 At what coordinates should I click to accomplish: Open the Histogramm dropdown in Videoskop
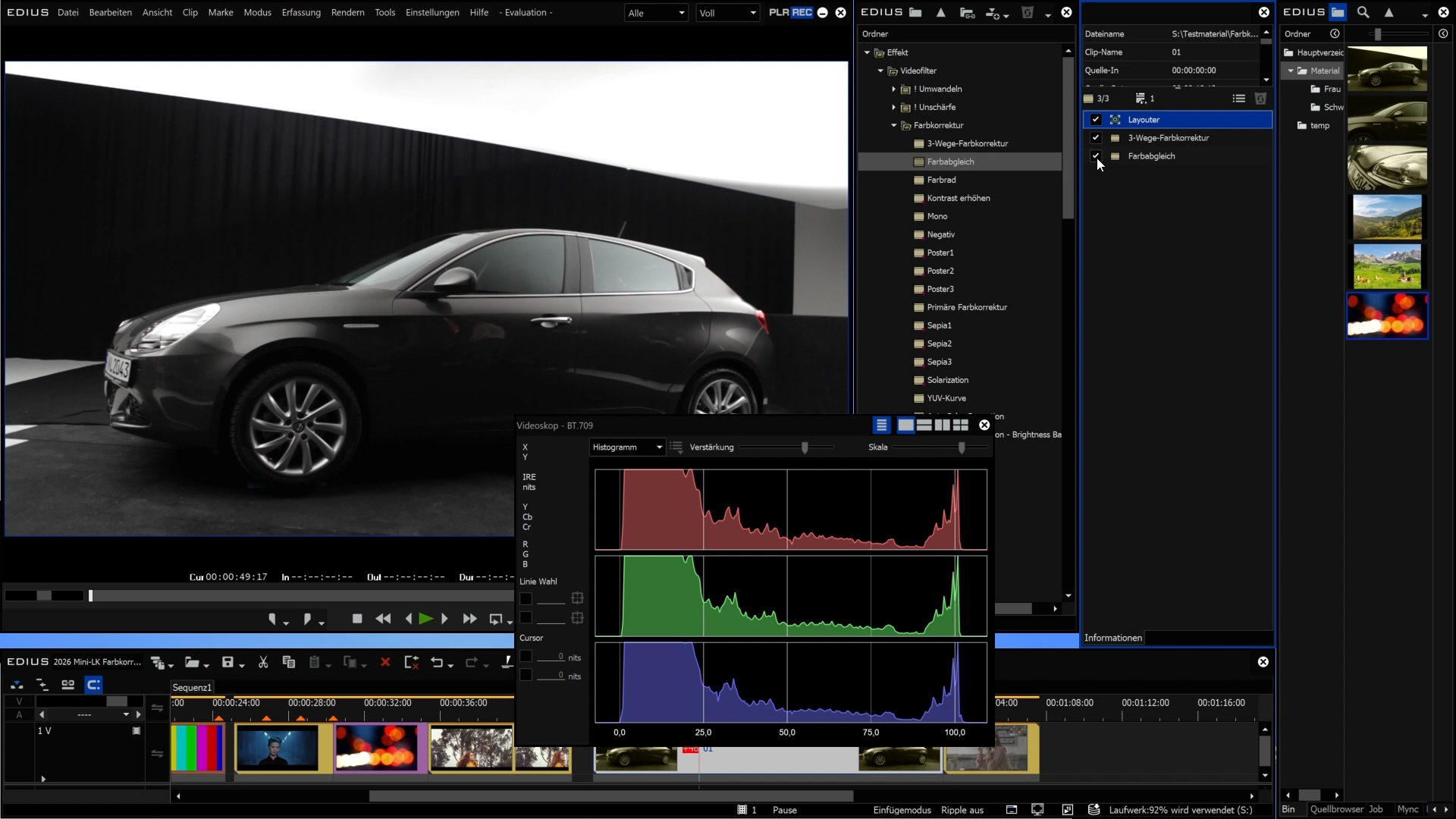click(627, 447)
